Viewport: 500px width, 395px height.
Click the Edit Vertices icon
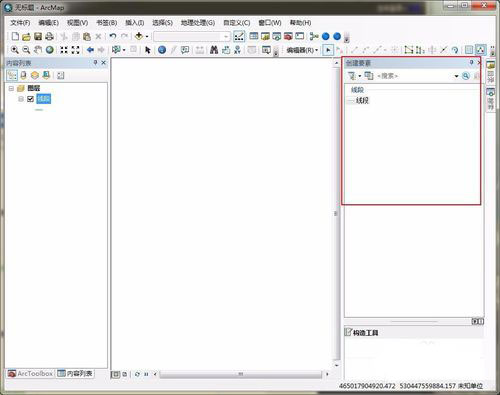pyautogui.click(x=409, y=50)
